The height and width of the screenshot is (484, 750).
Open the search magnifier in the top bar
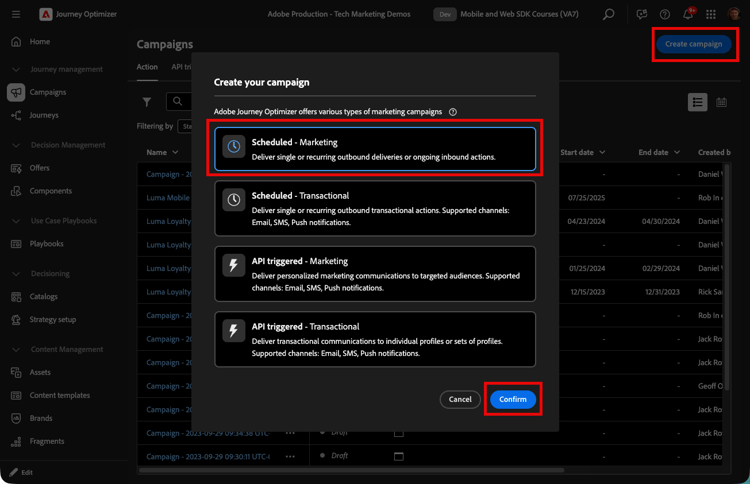point(608,14)
